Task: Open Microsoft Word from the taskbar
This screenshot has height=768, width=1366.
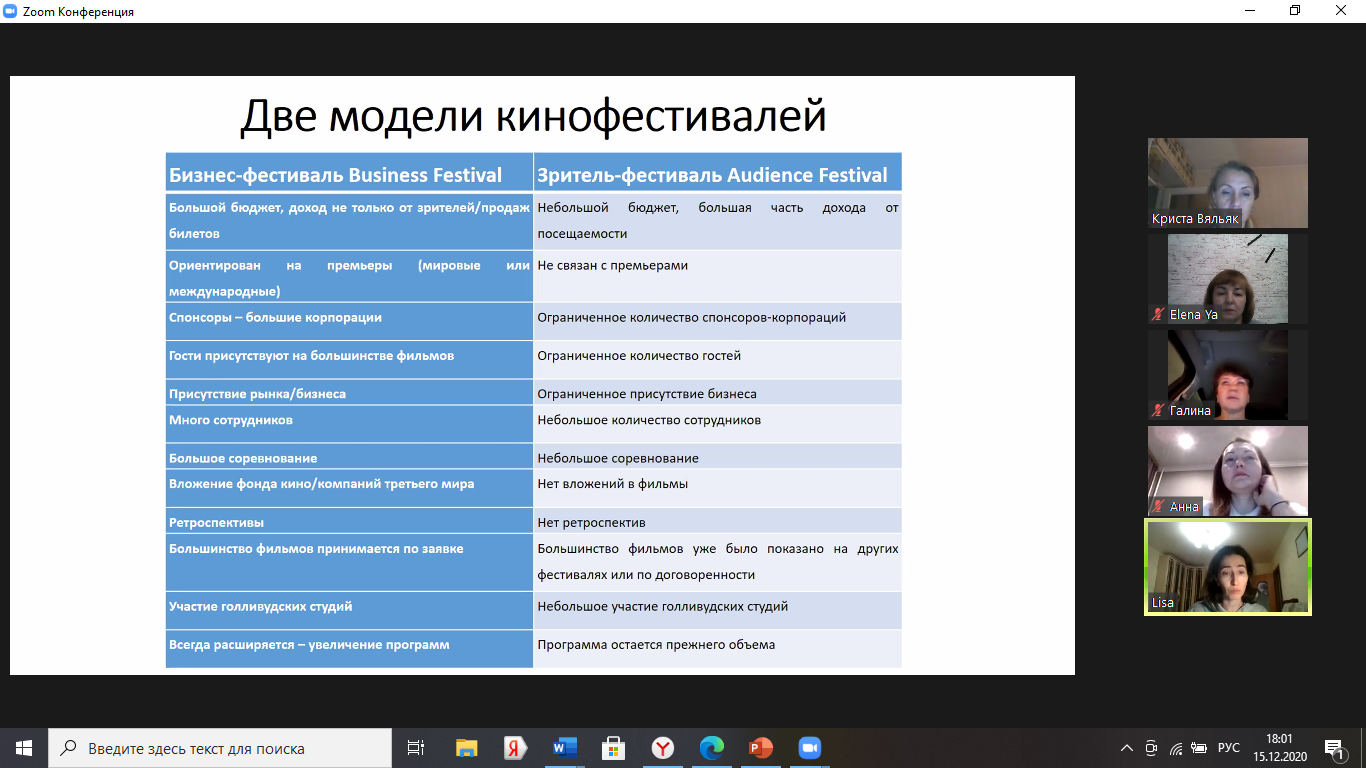Action: (564, 748)
